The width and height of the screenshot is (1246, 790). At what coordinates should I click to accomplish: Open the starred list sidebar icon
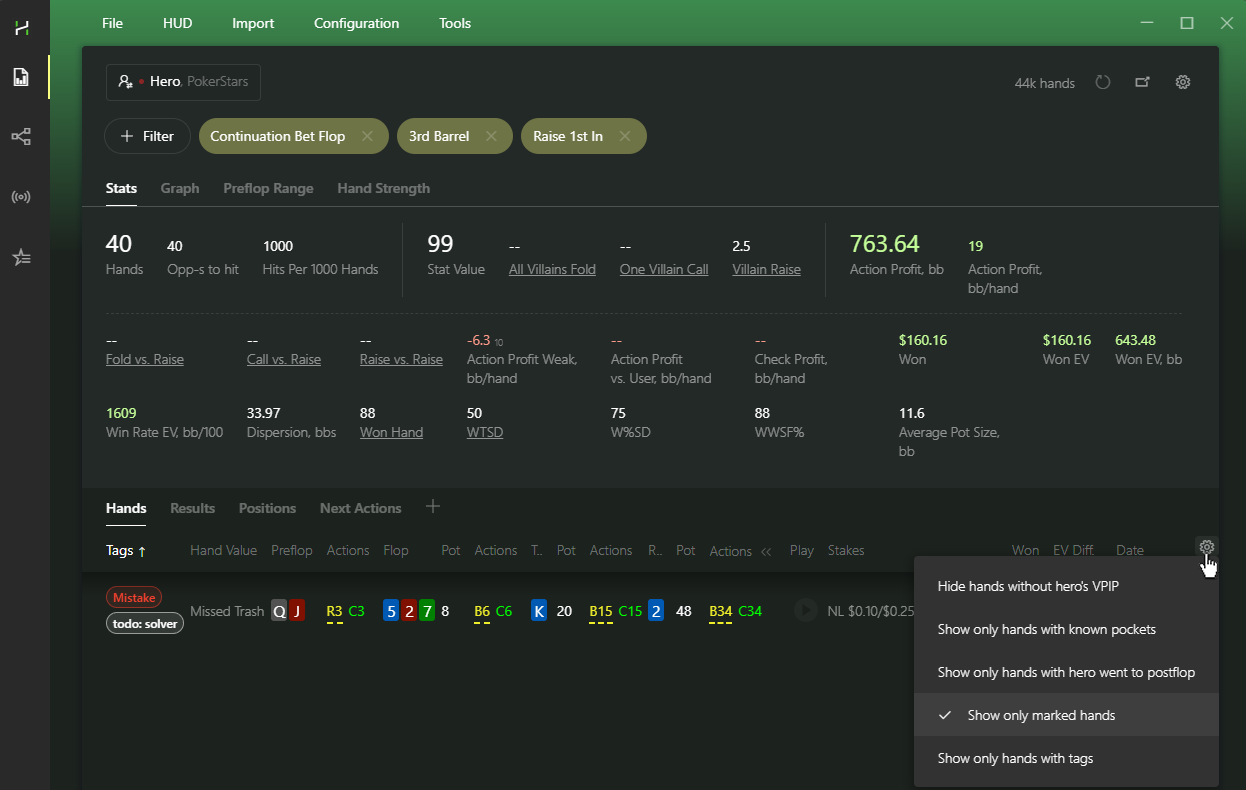click(x=21, y=257)
